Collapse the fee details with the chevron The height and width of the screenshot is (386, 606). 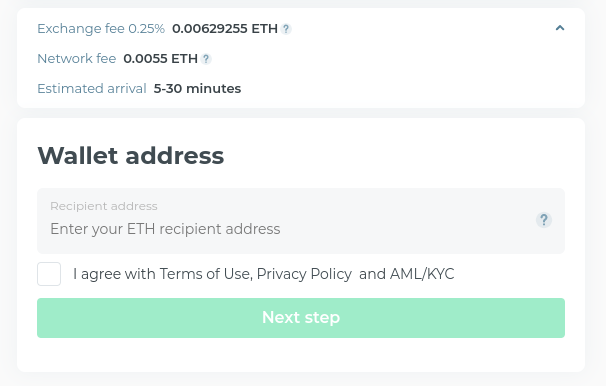click(x=560, y=28)
